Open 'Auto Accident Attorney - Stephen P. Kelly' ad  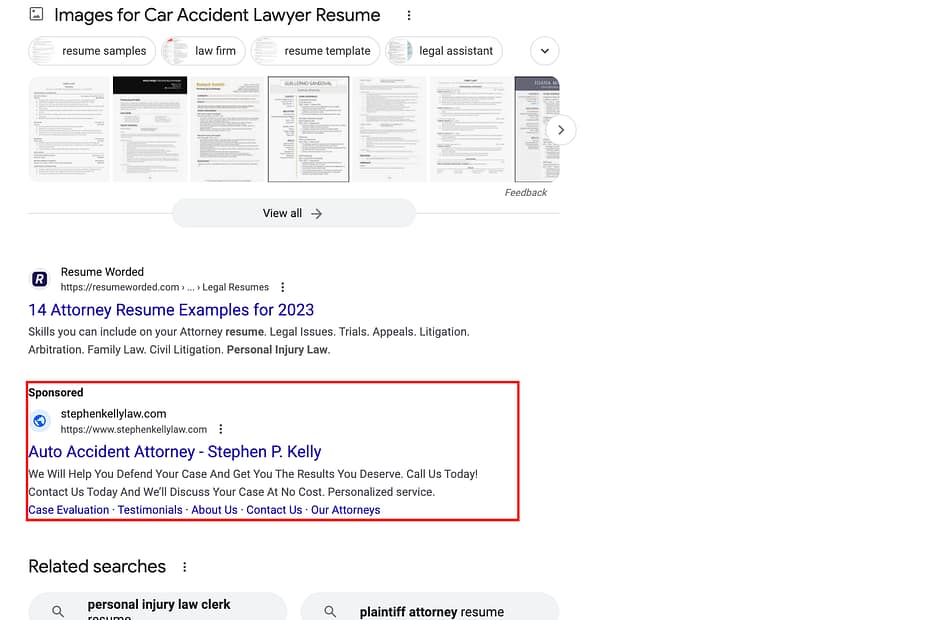tap(175, 452)
